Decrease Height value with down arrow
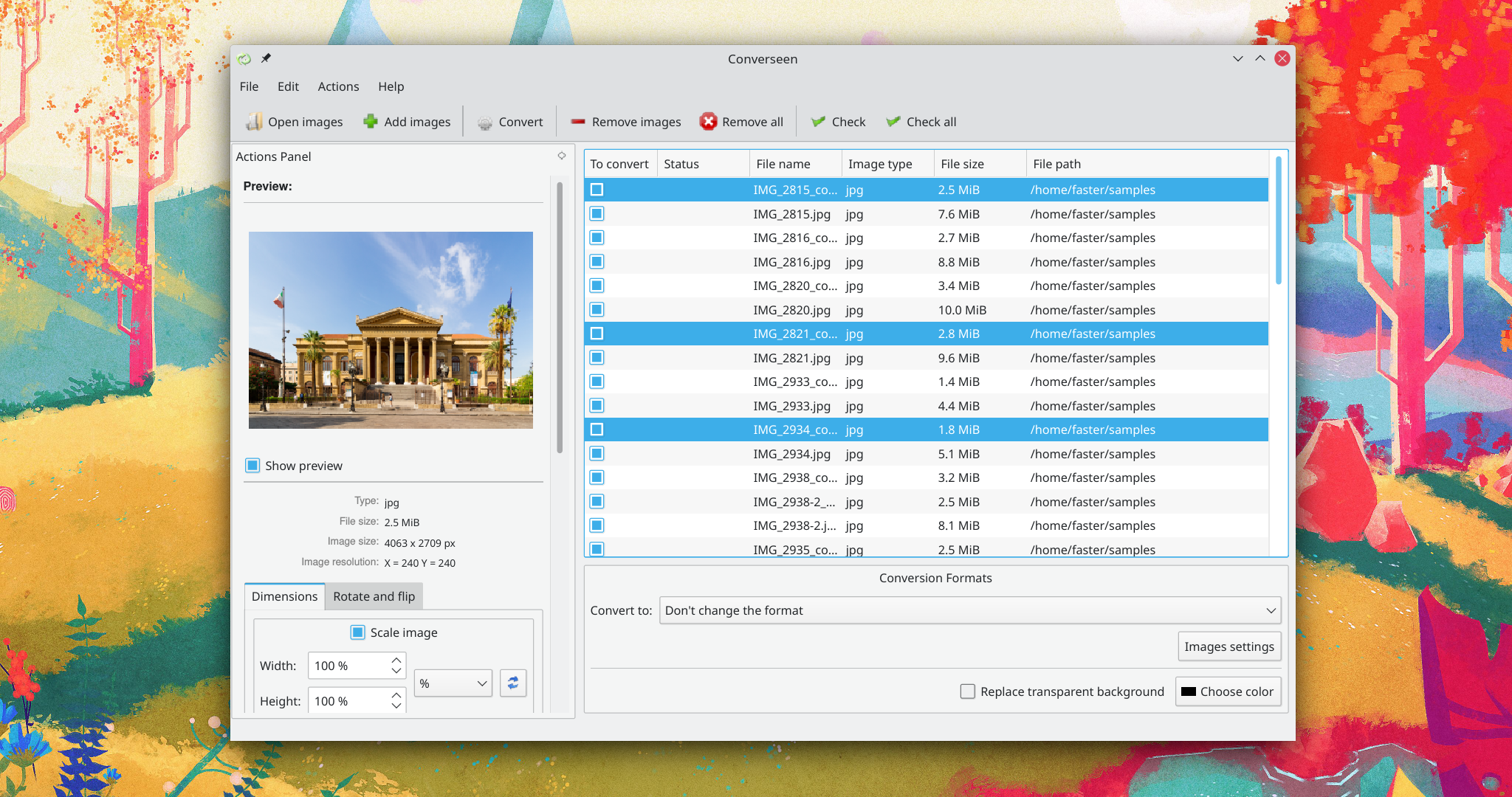The width and height of the screenshot is (1512, 797). 396,706
